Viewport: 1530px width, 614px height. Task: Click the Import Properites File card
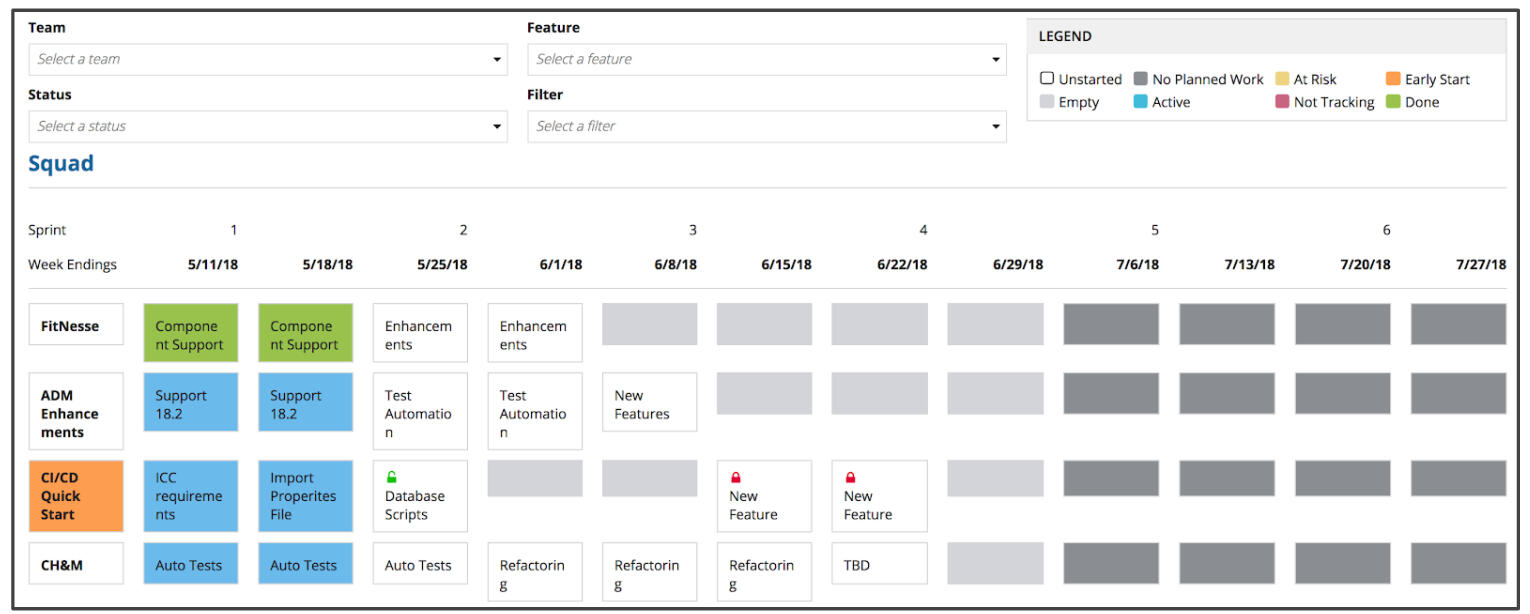click(x=305, y=496)
